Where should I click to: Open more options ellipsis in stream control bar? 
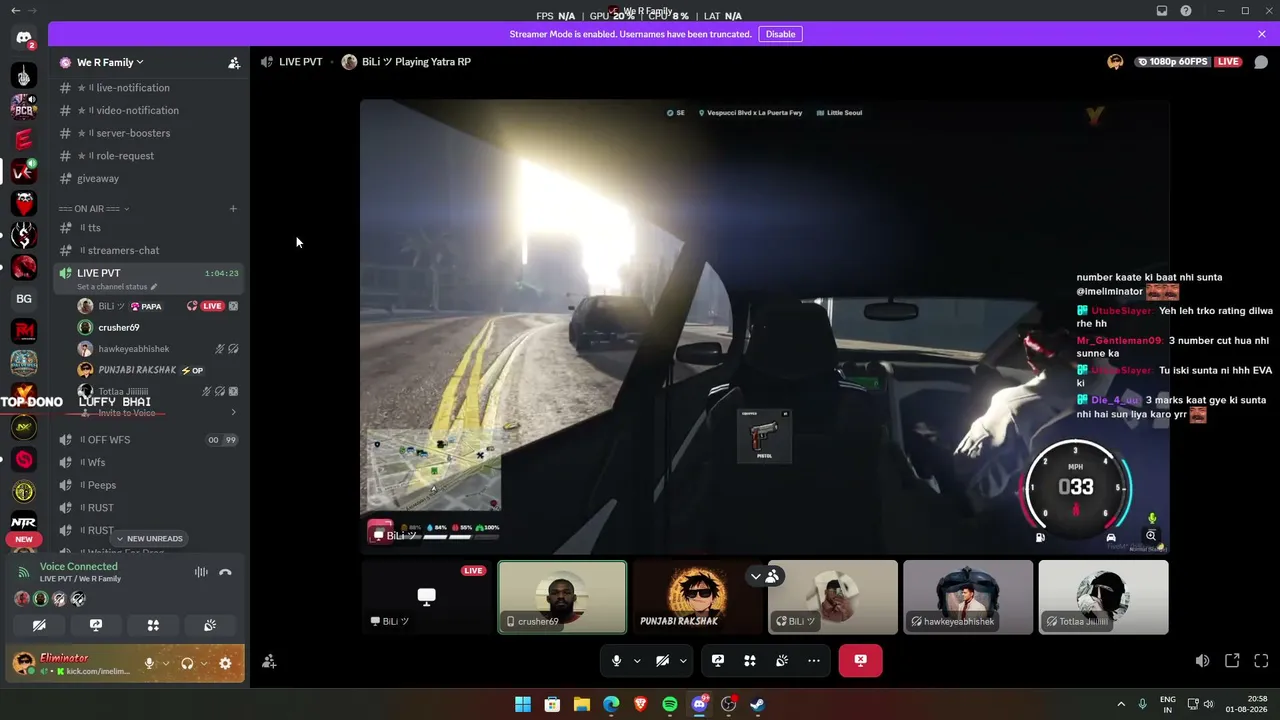pyautogui.click(x=814, y=660)
